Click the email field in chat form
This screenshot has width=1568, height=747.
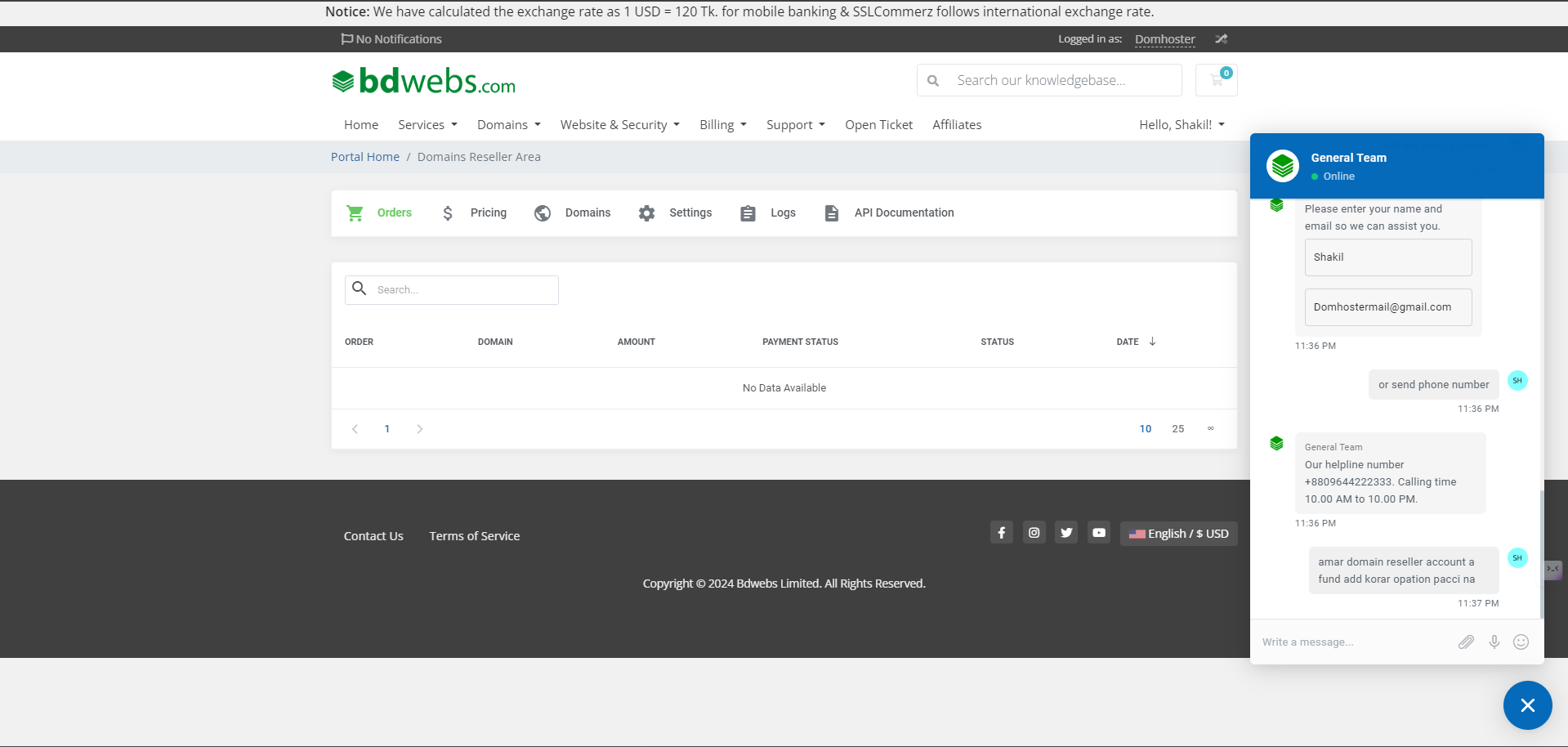coord(1388,307)
